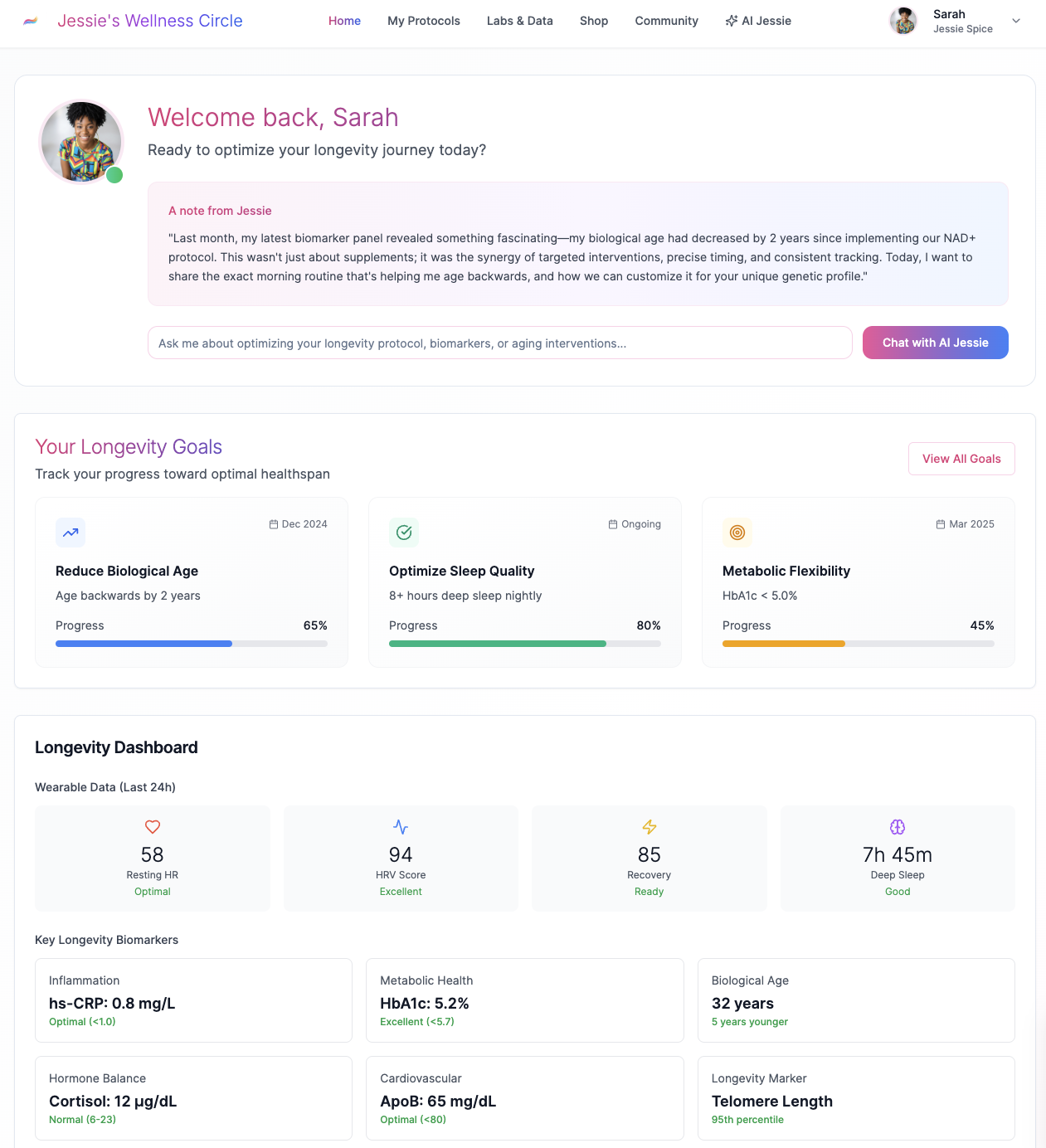Click the heart icon above Resting HR
The width and height of the screenshot is (1046, 1148).
(x=152, y=826)
